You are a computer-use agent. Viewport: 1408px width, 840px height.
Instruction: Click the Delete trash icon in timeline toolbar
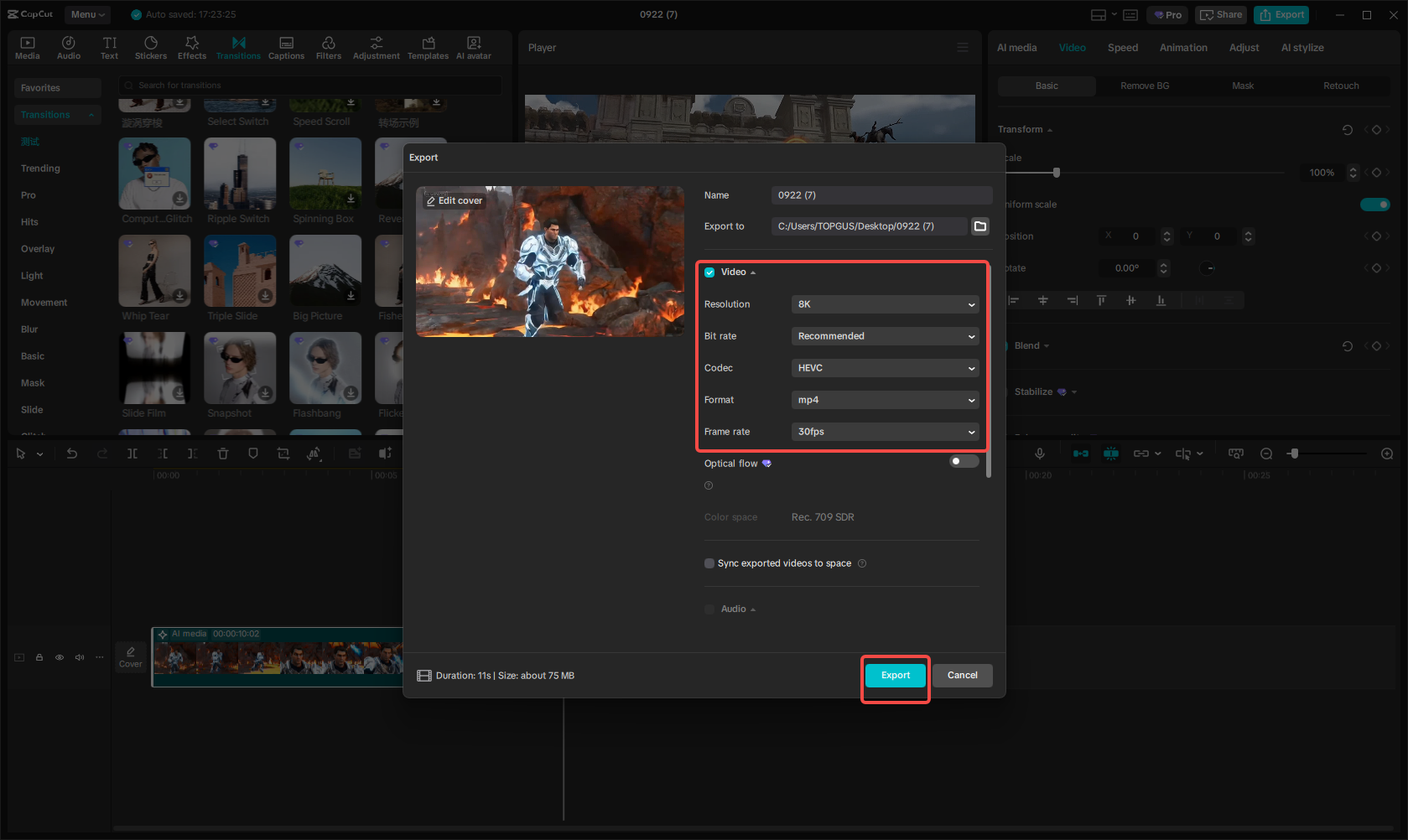[223, 454]
